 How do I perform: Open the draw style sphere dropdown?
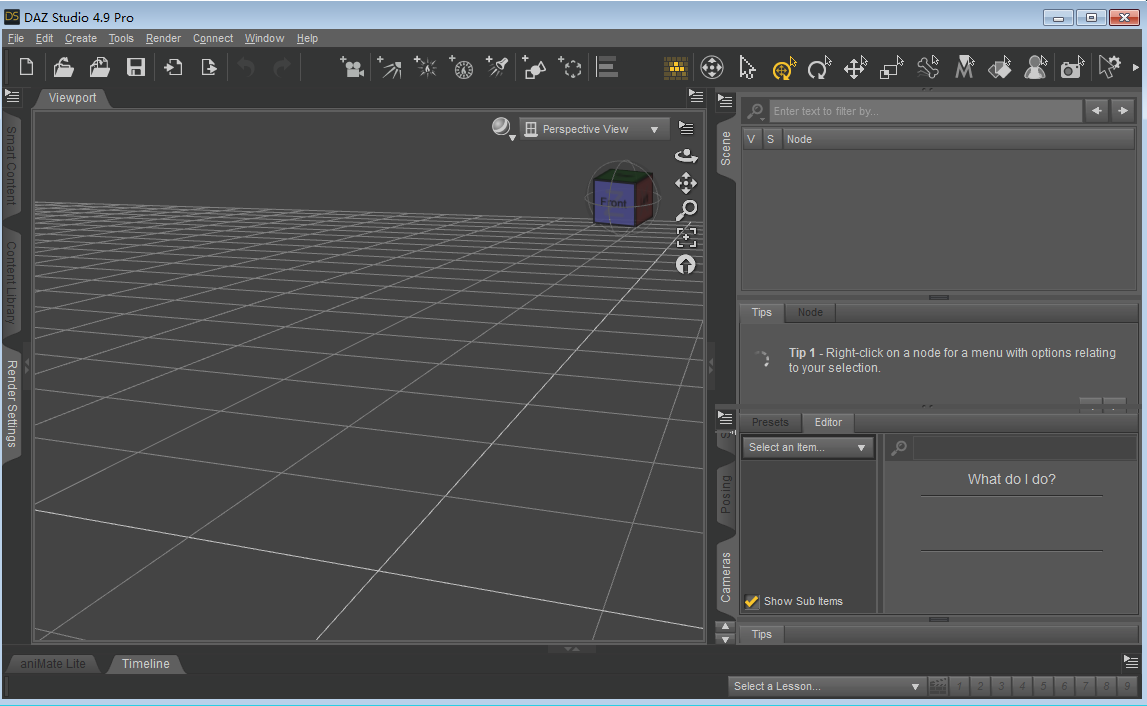[x=503, y=129]
